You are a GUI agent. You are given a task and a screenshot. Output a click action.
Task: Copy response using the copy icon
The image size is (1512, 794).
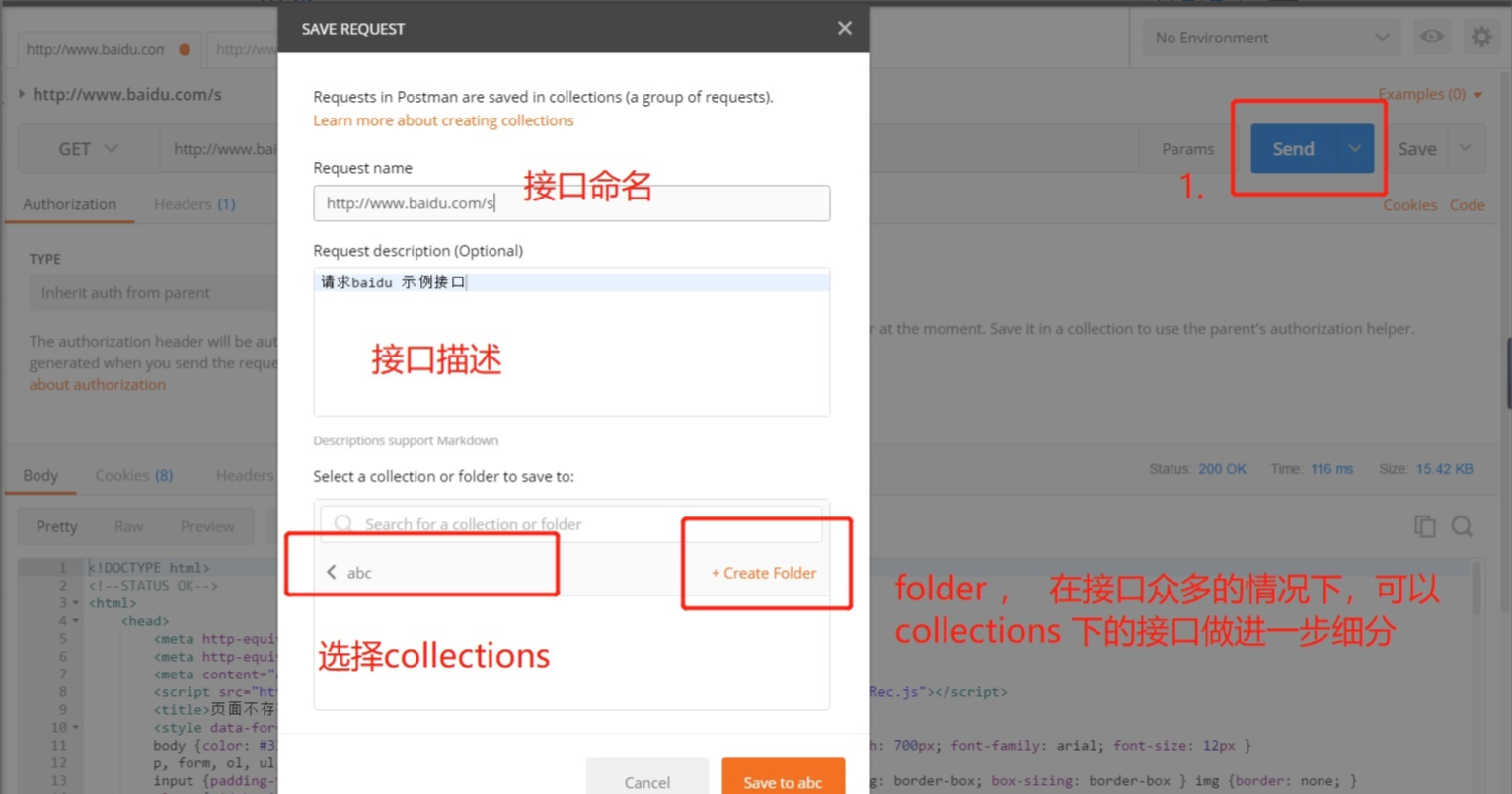coord(1424,526)
